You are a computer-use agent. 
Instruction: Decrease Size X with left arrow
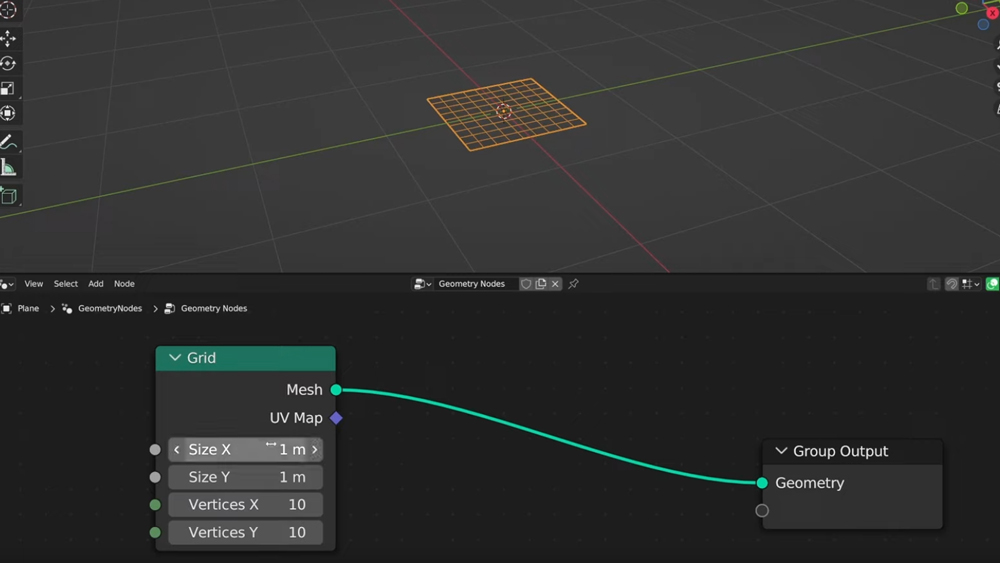tap(177, 450)
